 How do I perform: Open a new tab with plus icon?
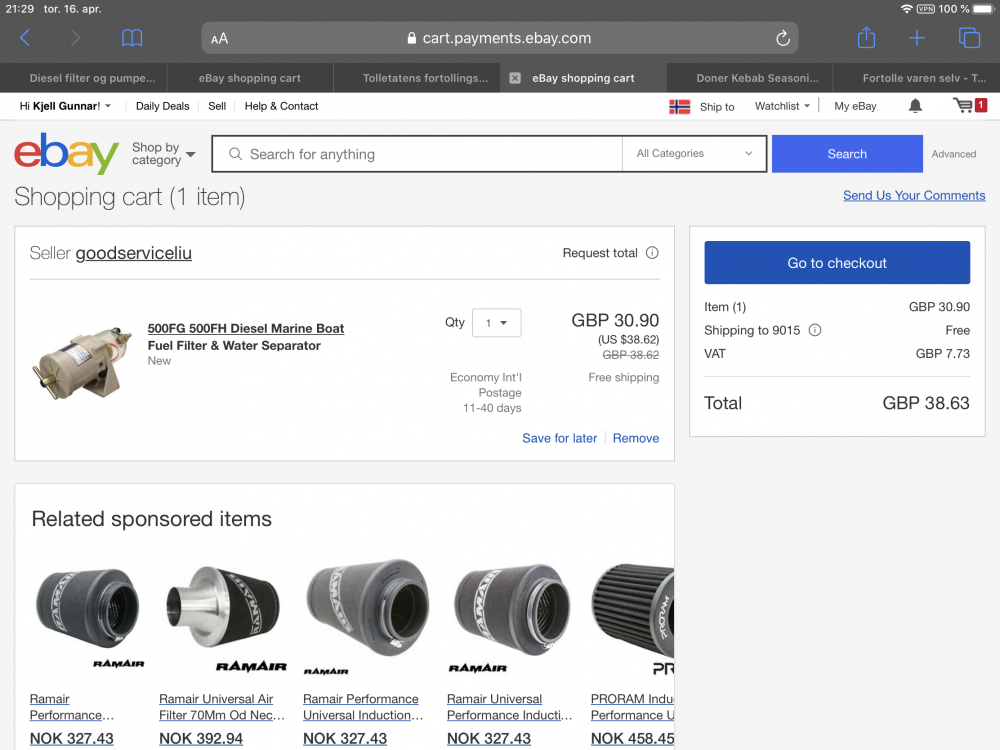tap(916, 38)
